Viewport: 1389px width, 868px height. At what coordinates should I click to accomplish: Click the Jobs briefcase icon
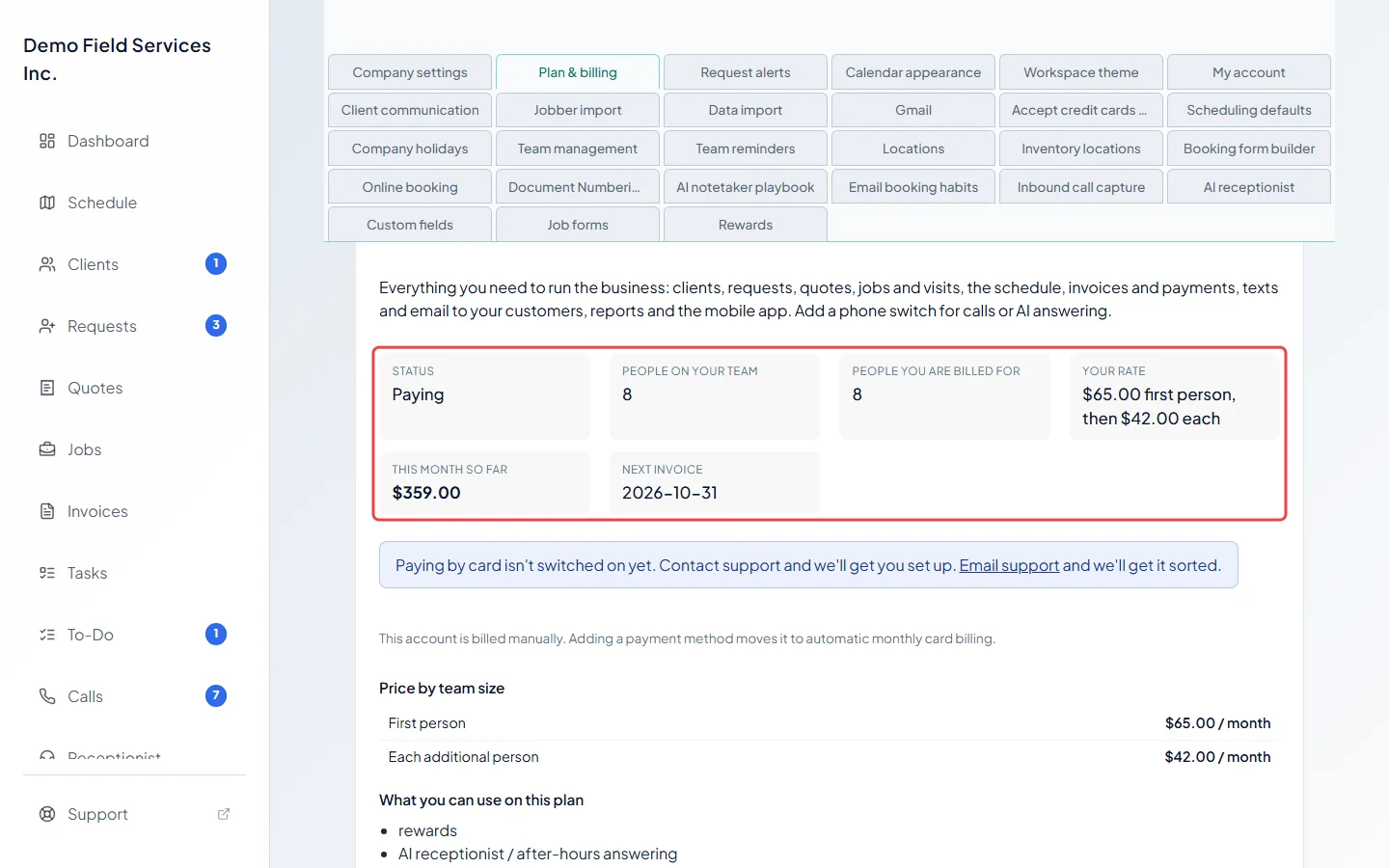pos(47,449)
